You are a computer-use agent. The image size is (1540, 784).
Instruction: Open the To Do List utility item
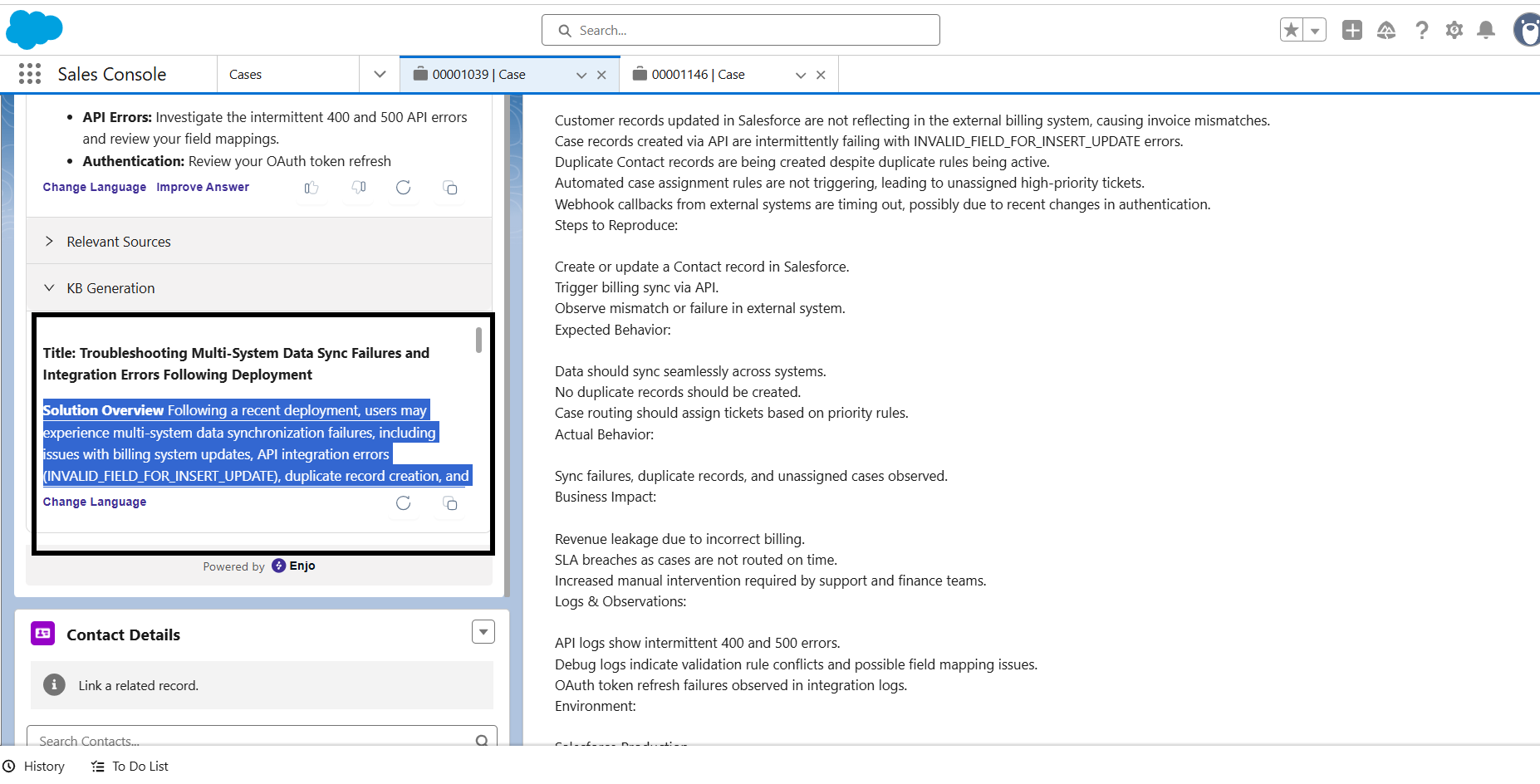130,766
